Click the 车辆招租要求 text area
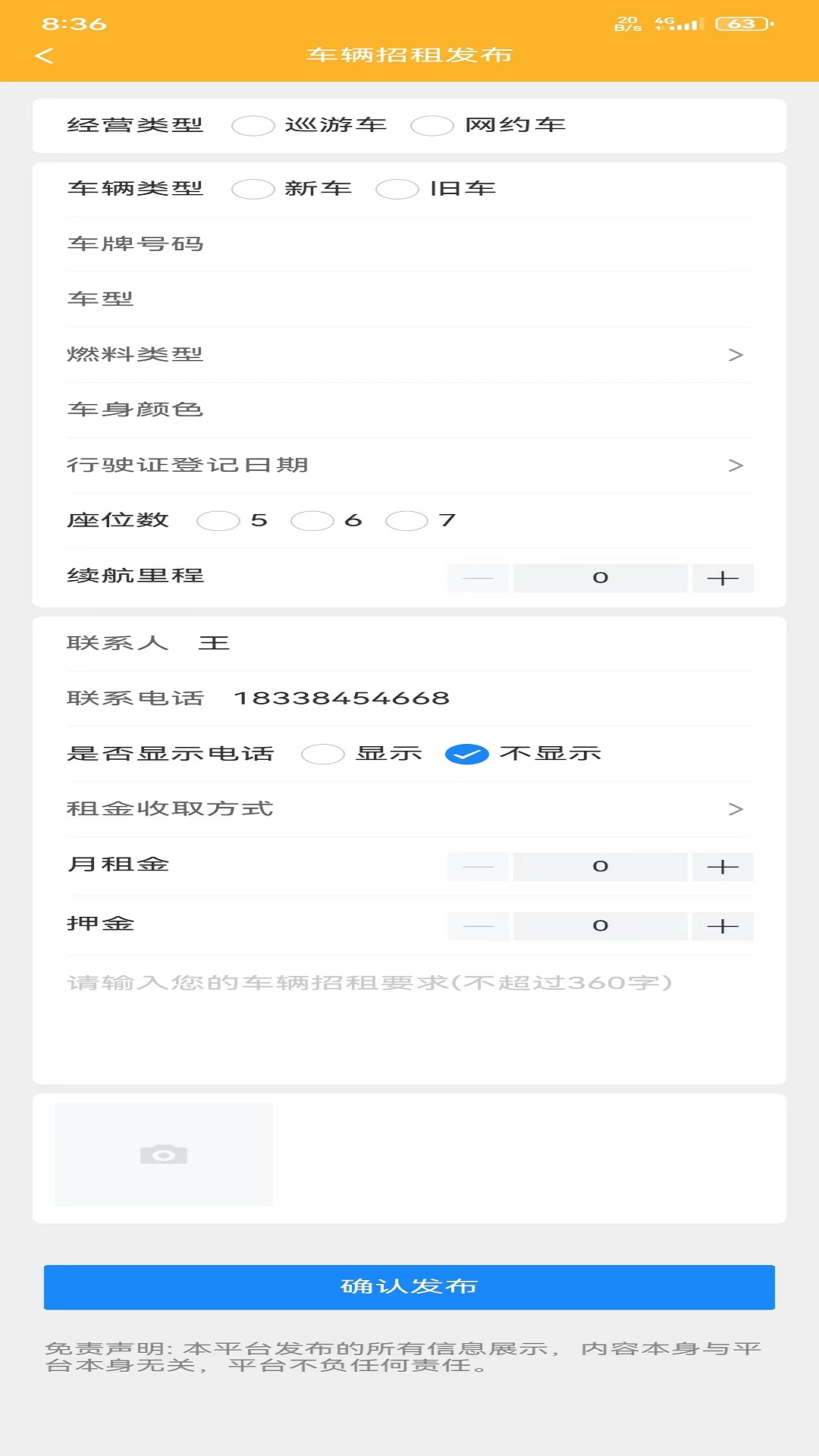This screenshot has height=1456, width=819. [409, 1016]
